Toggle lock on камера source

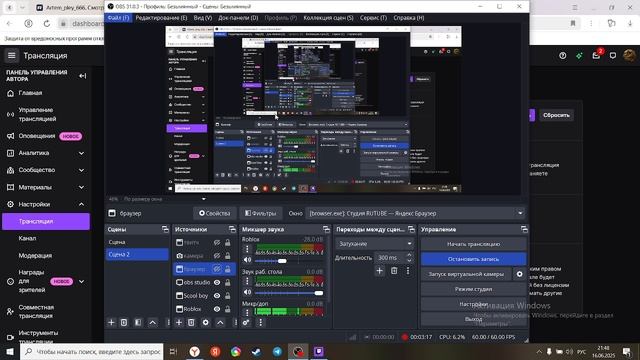[227, 256]
